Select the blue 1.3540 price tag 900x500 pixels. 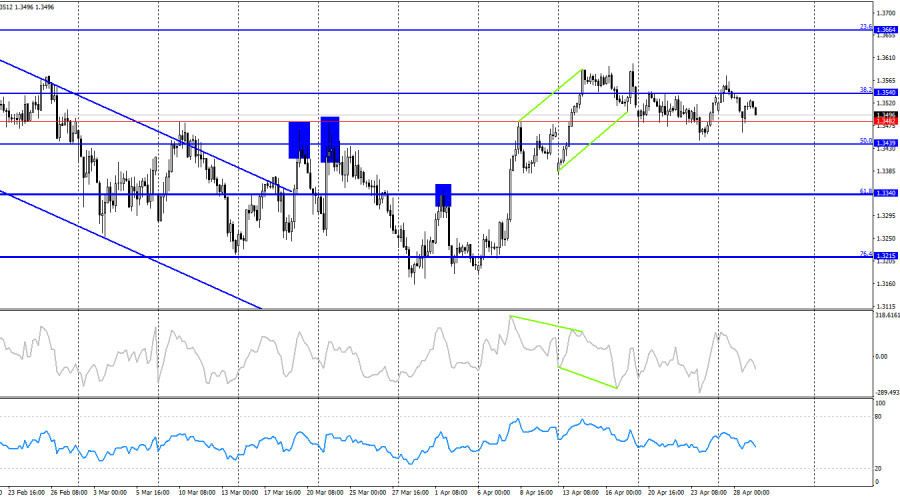click(x=885, y=93)
